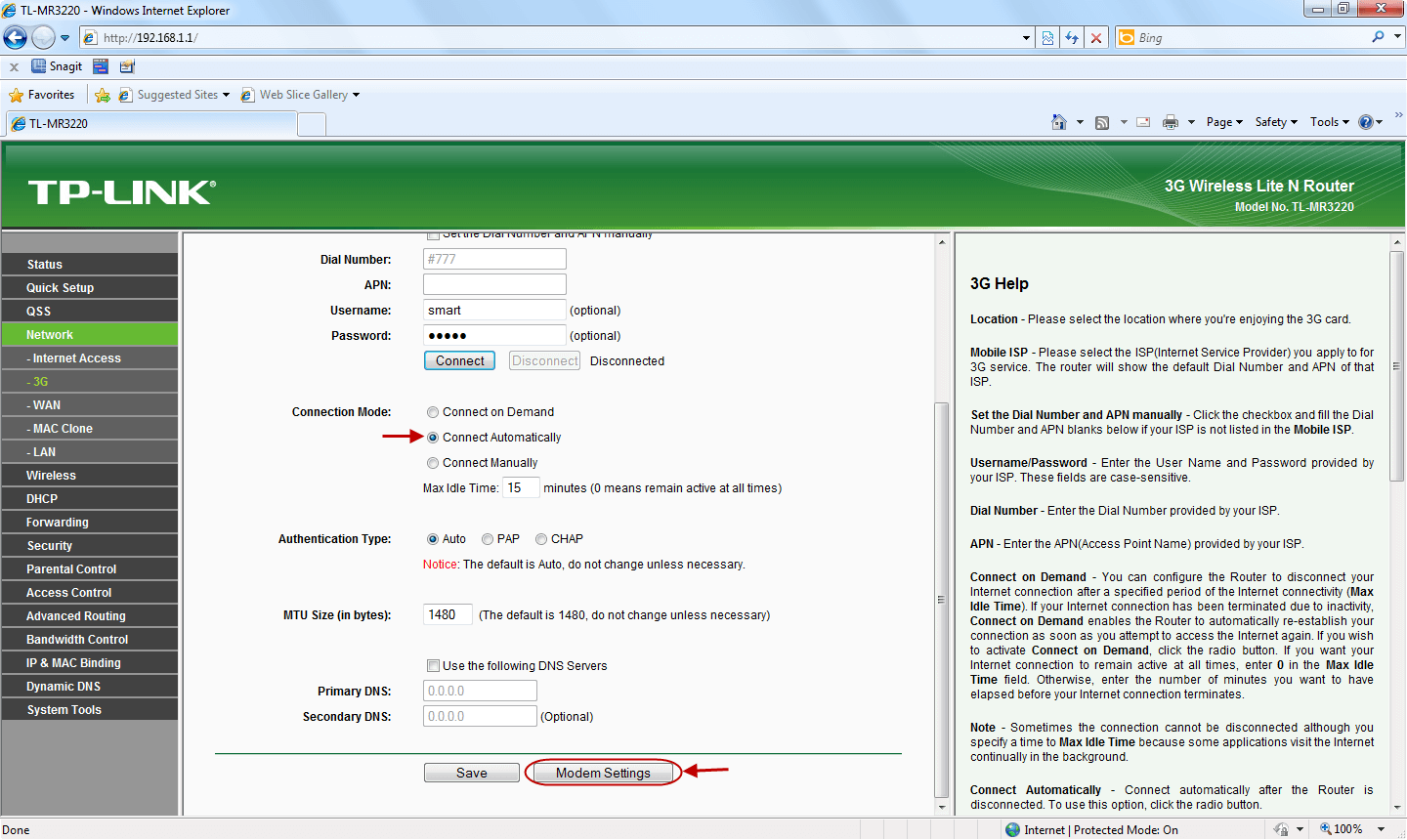This screenshot has height=840, width=1407.
Task: Open the Compatibility View icon in address bar
Action: tap(1047, 37)
